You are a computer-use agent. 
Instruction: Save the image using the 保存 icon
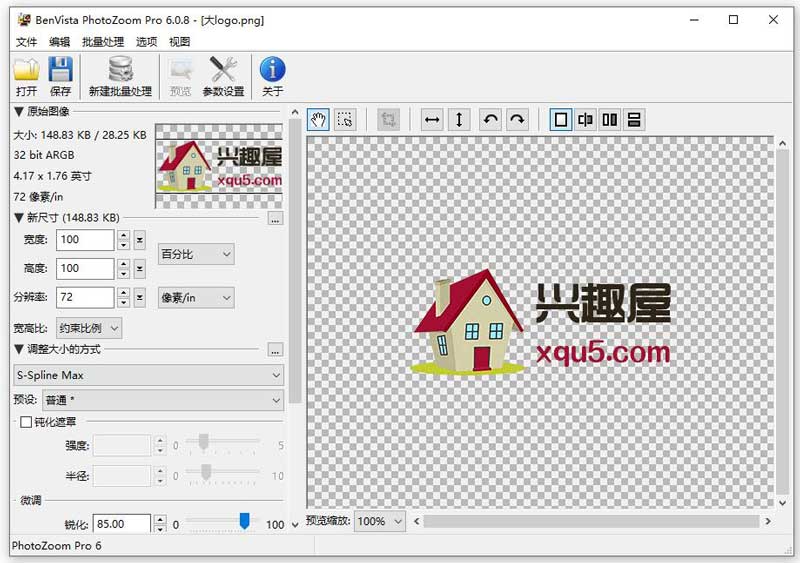coord(60,76)
